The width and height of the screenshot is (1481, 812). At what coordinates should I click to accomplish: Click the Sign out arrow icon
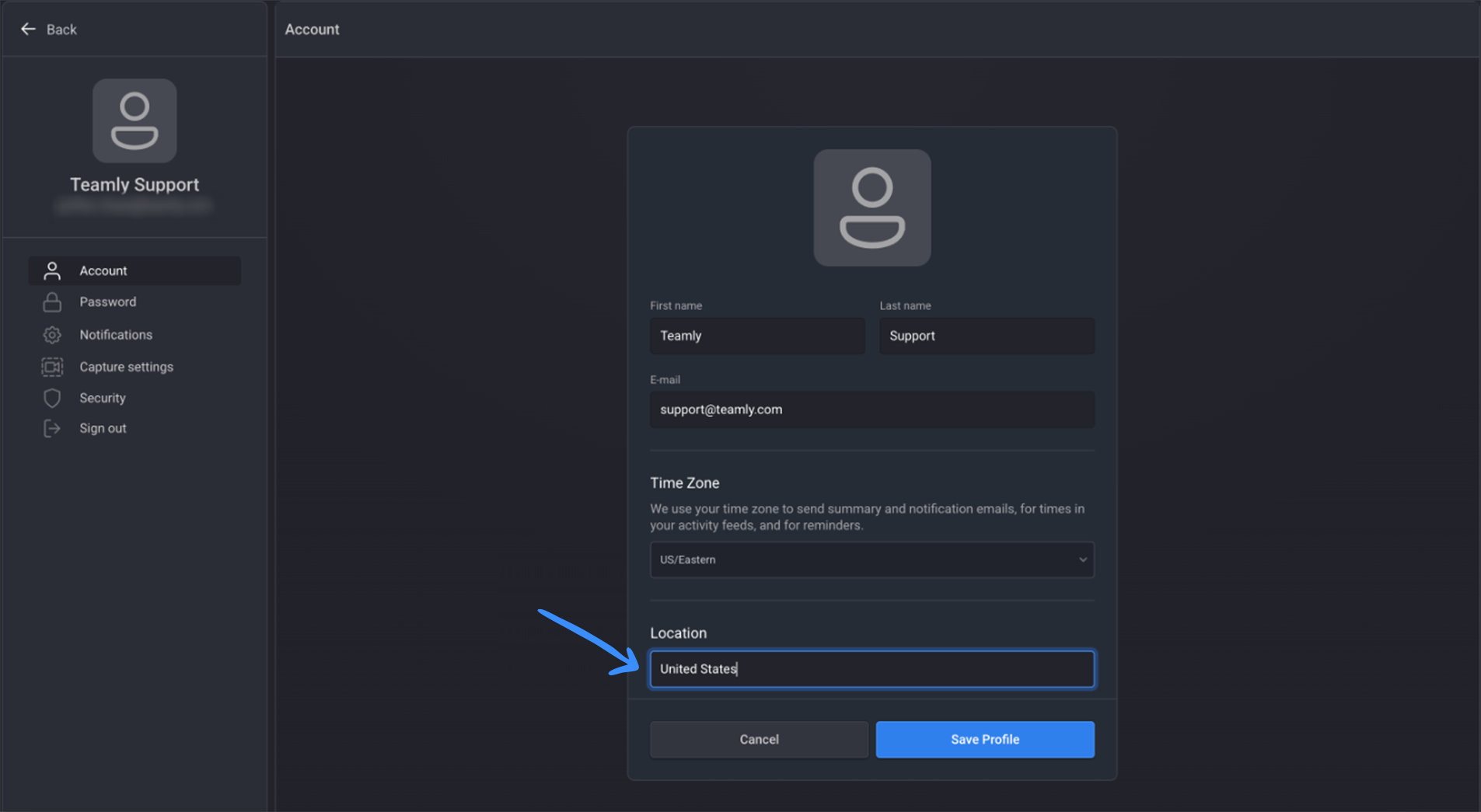52,428
